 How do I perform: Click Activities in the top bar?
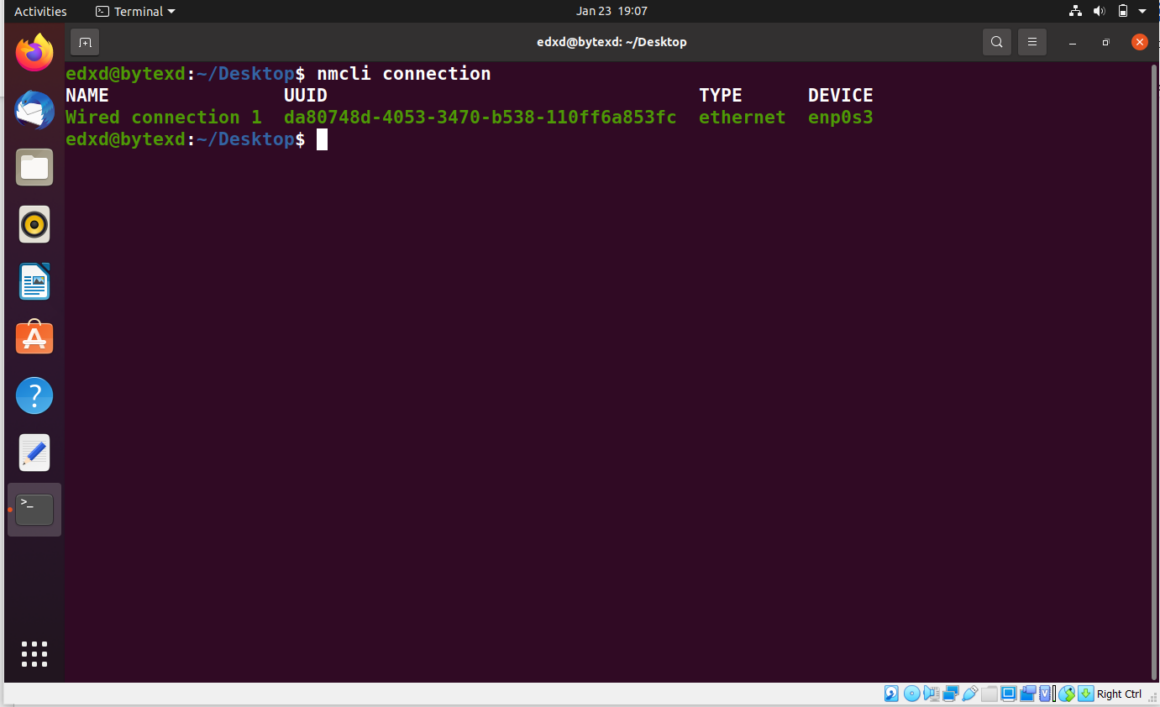coord(39,11)
